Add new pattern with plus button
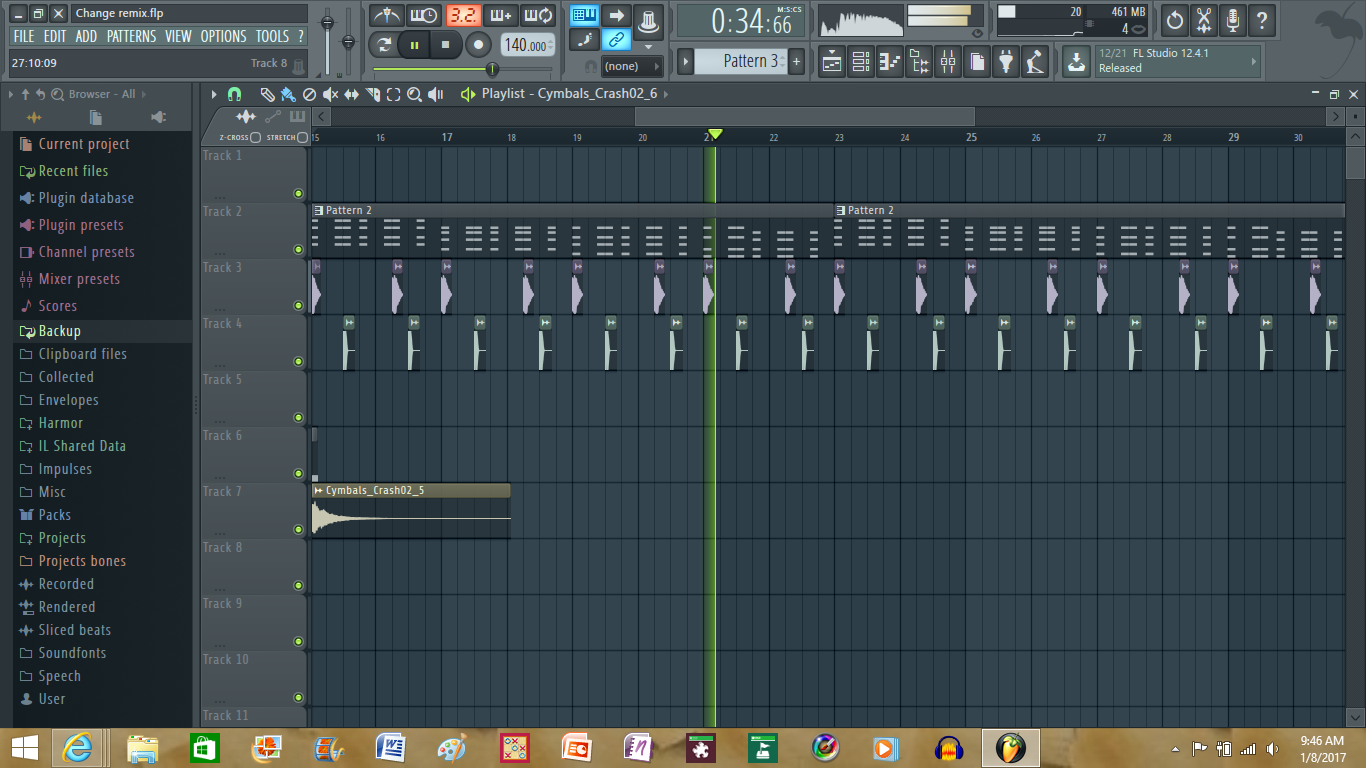The height and width of the screenshot is (768, 1366). [797, 61]
